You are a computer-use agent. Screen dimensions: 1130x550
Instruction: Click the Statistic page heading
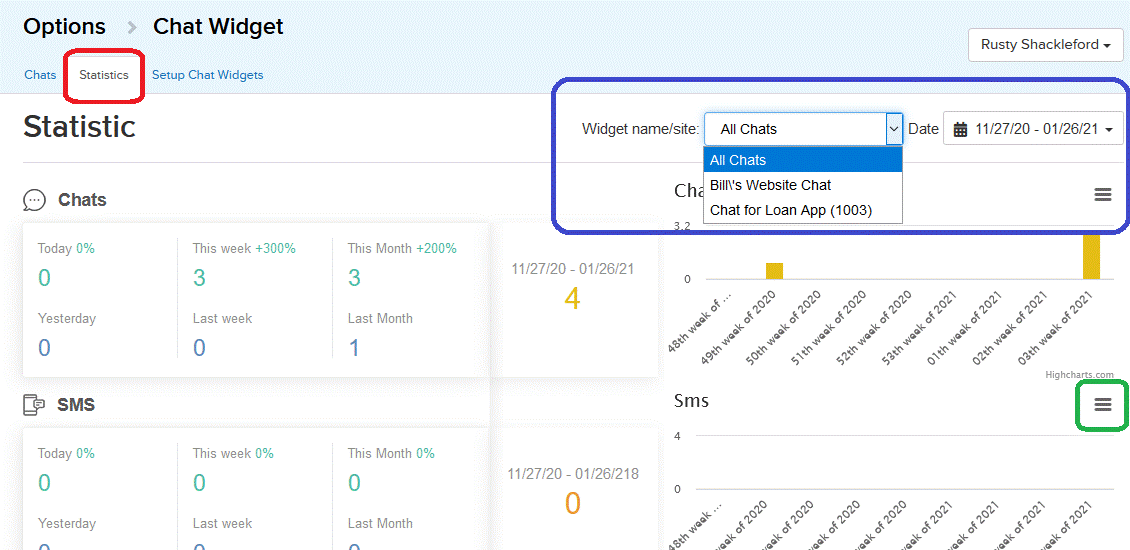pyautogui.click(x=79, y=126)
